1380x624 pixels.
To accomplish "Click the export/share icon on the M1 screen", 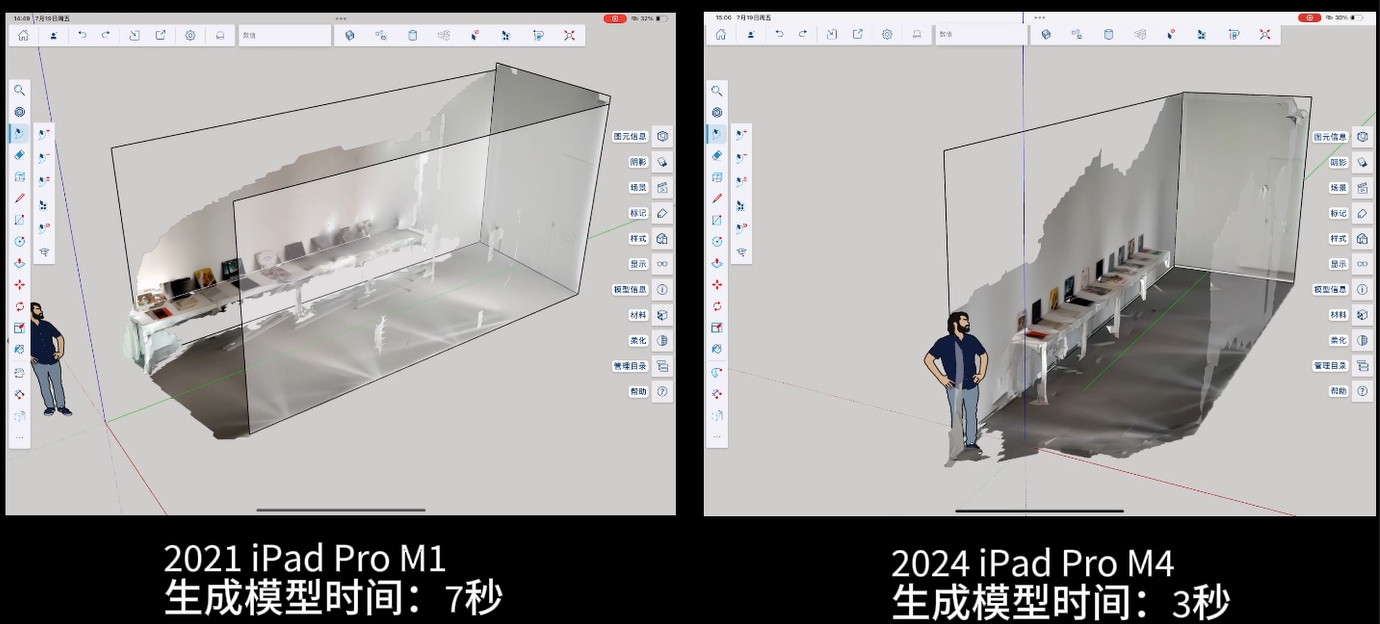I will click(x=160, y=35).
